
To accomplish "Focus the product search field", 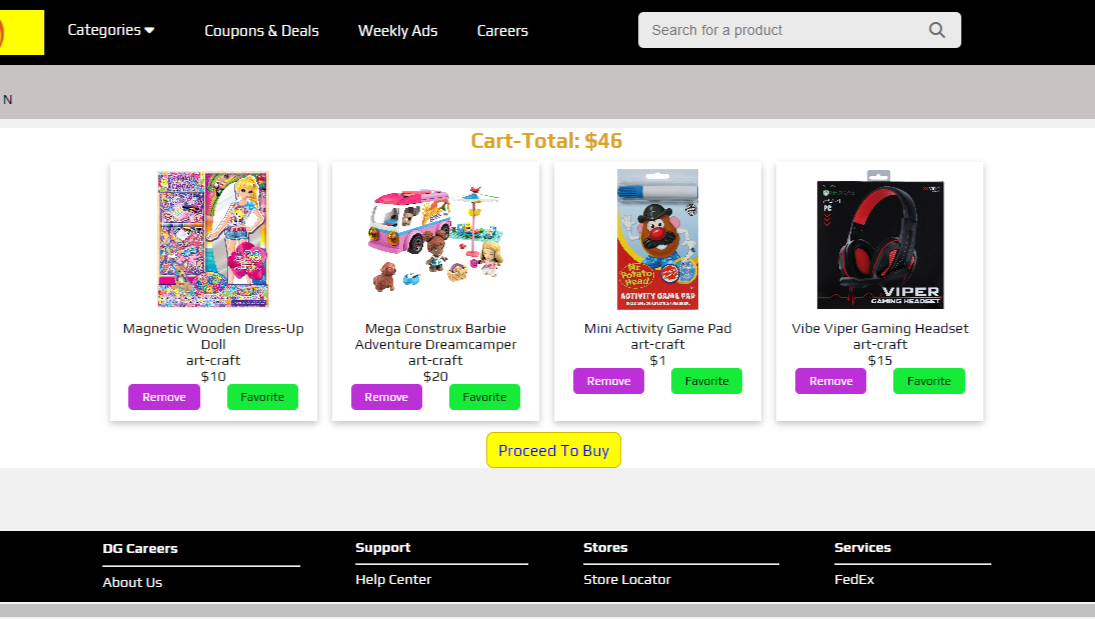I will click(785, 30).
